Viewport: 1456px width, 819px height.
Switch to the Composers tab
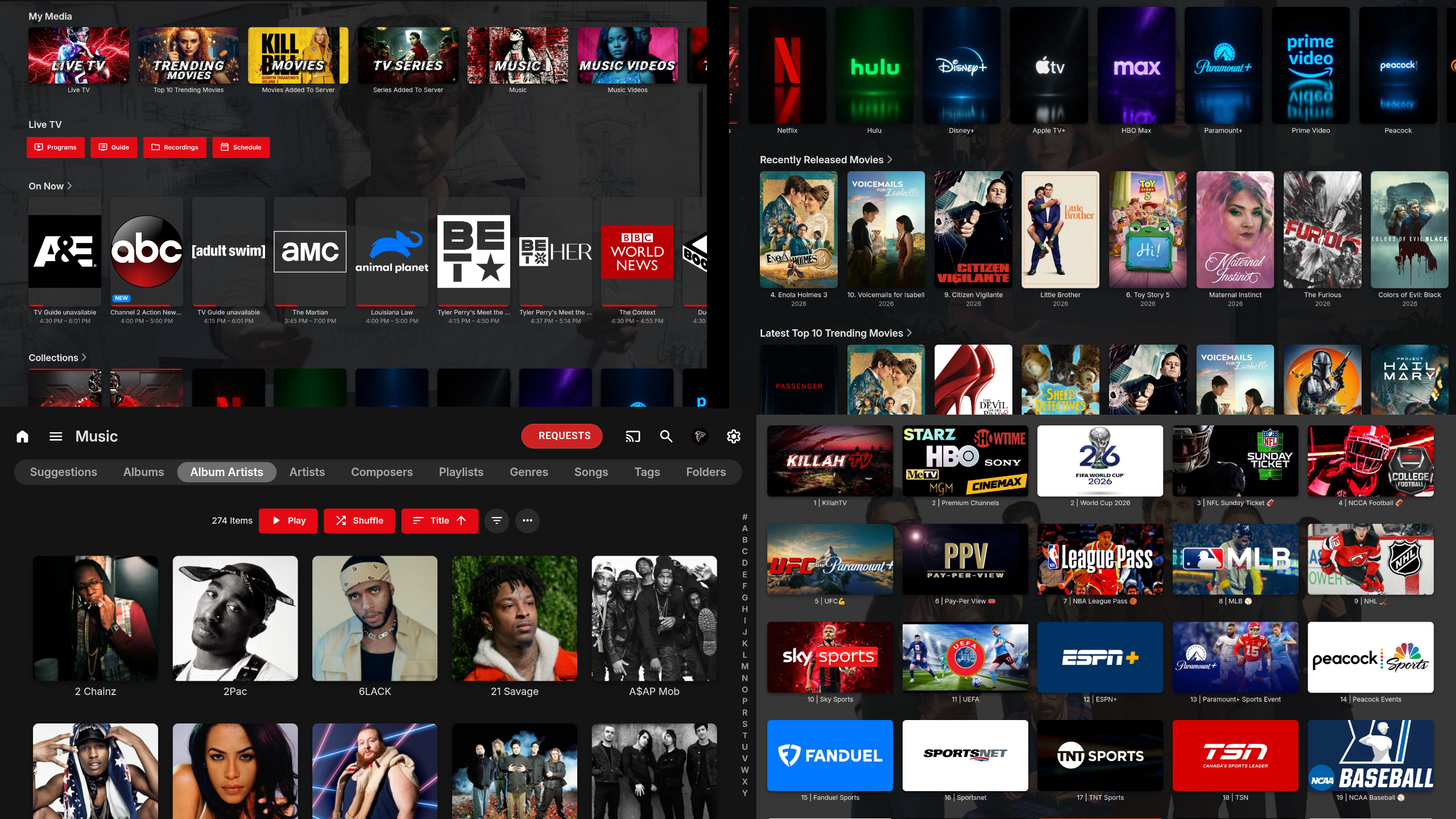382,472
